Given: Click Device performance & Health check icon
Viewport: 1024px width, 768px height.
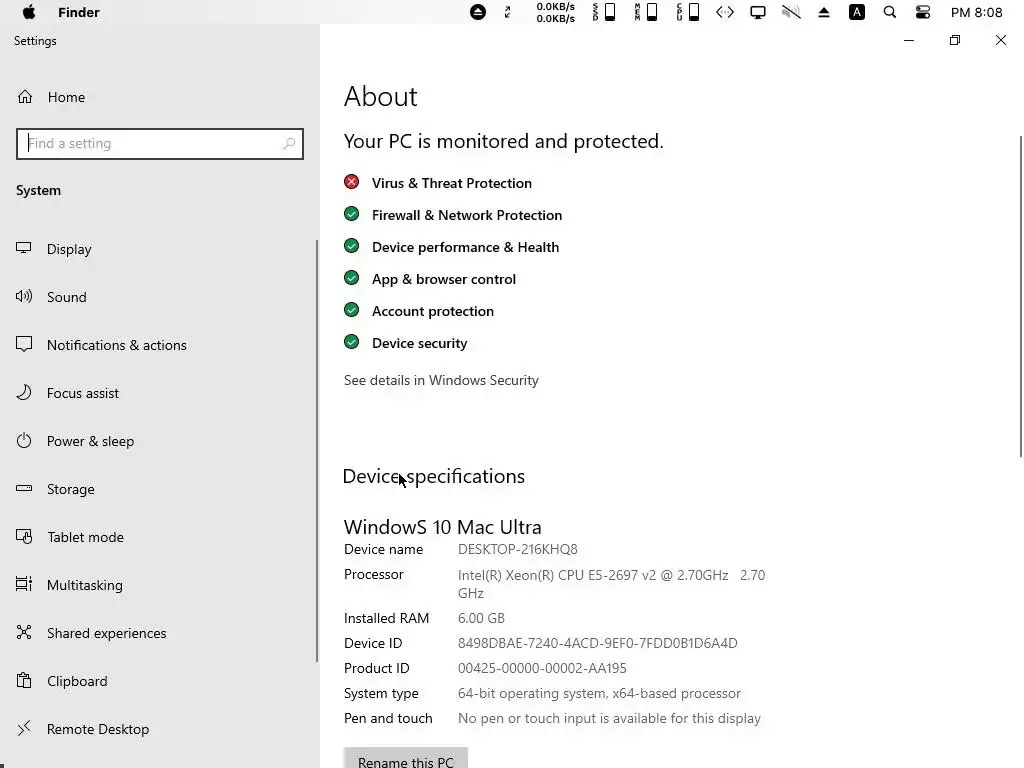Looking at the screenshot, I should (351, 246).
